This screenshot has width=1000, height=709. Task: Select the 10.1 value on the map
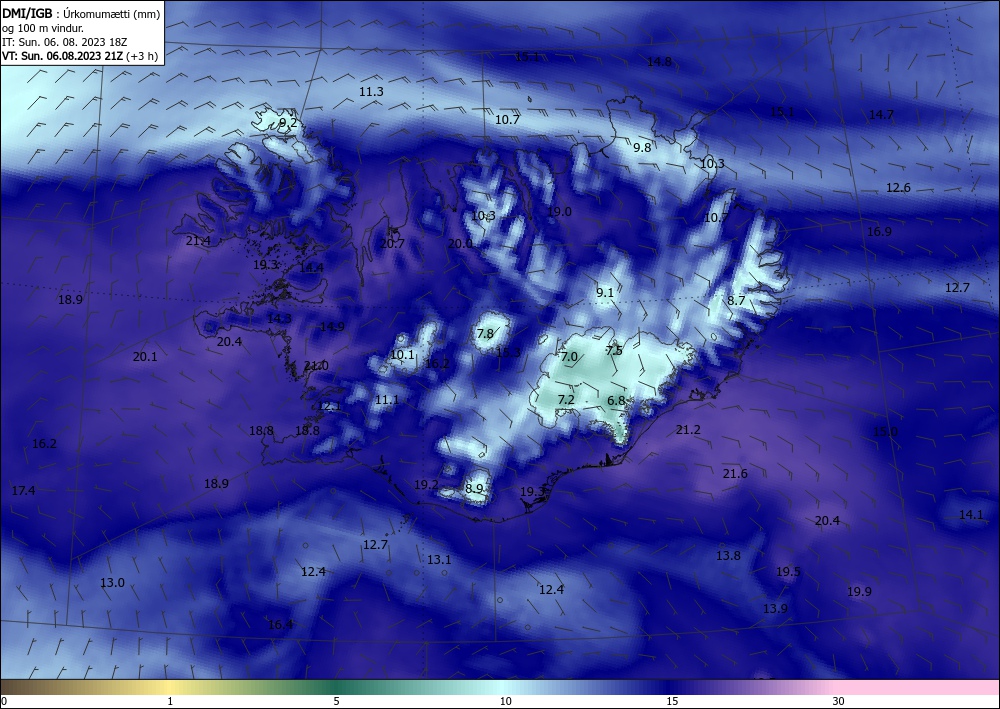point(402,354)
